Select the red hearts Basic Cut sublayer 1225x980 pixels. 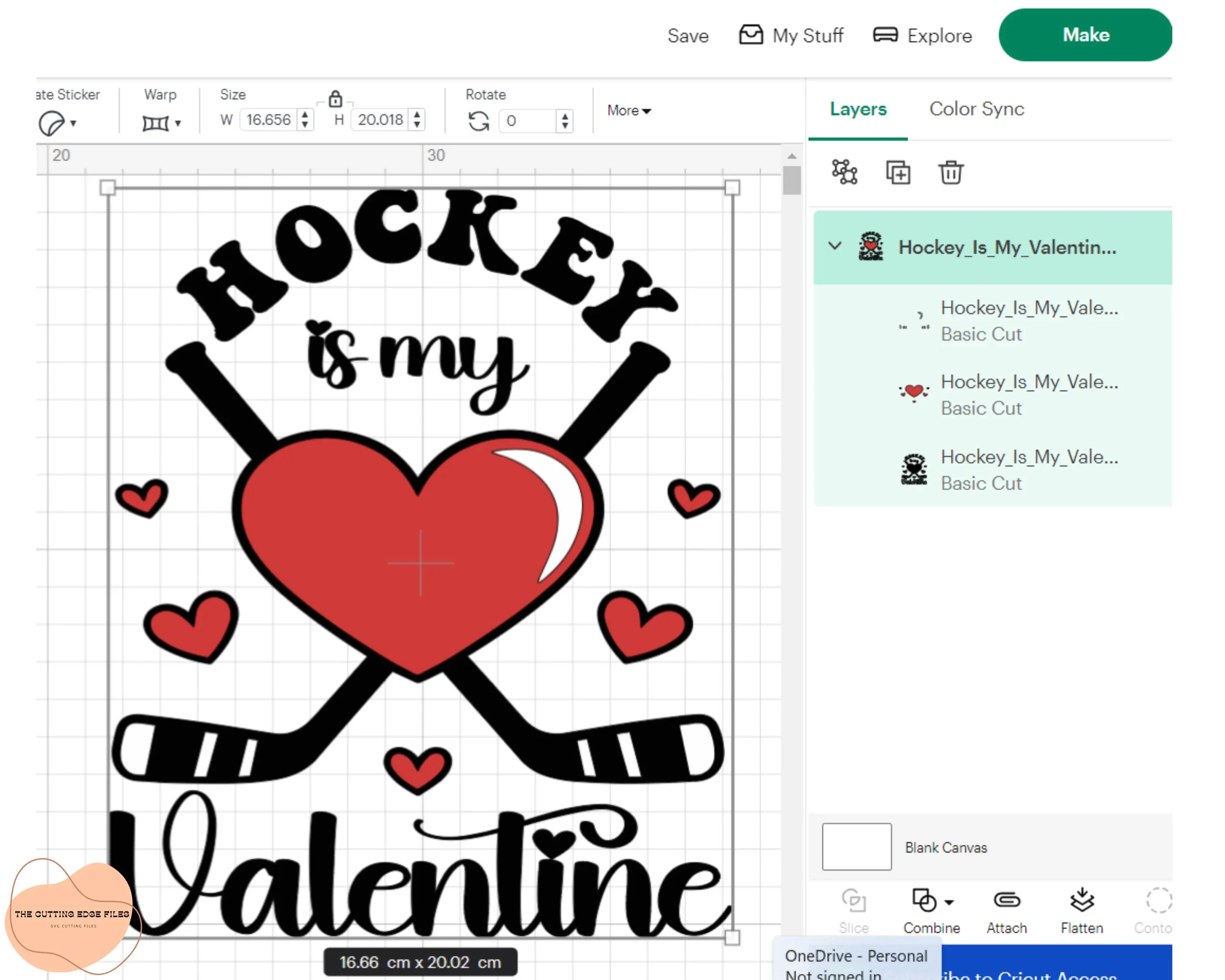click(x=993, y=395)
